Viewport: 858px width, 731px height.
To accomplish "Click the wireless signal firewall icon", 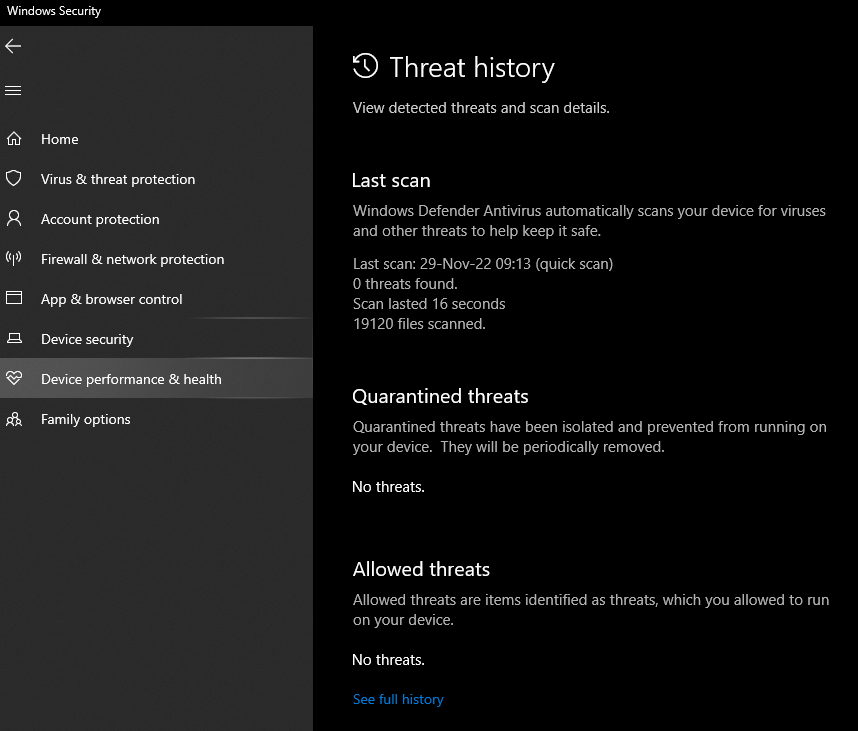I will pos(14,258).
